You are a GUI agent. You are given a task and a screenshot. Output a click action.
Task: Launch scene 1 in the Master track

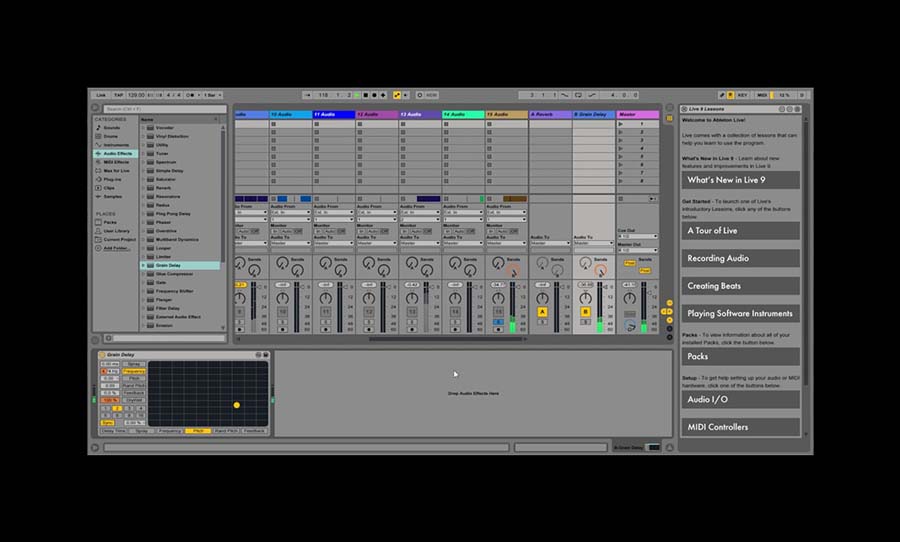[620, 124]
